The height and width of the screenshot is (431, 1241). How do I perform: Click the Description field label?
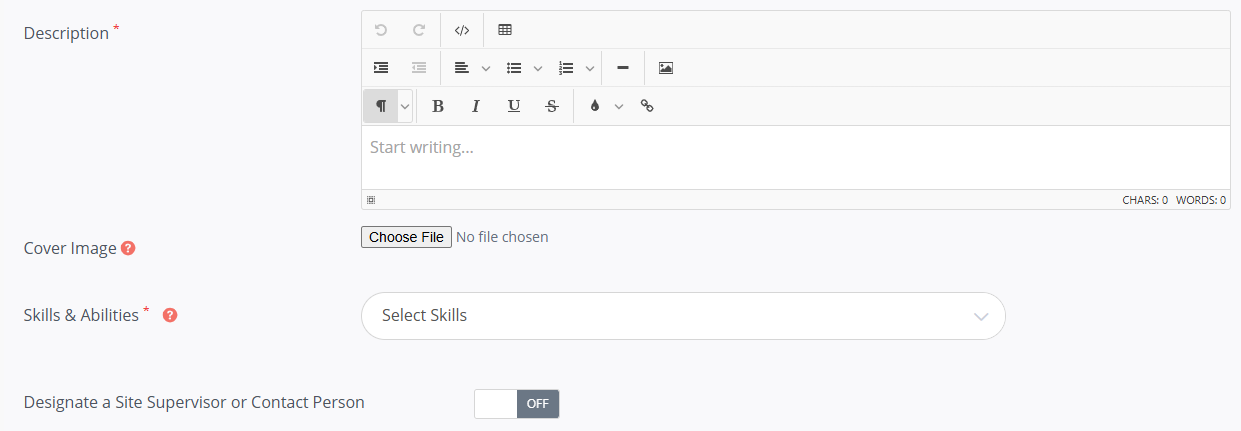tap(66, 33)
